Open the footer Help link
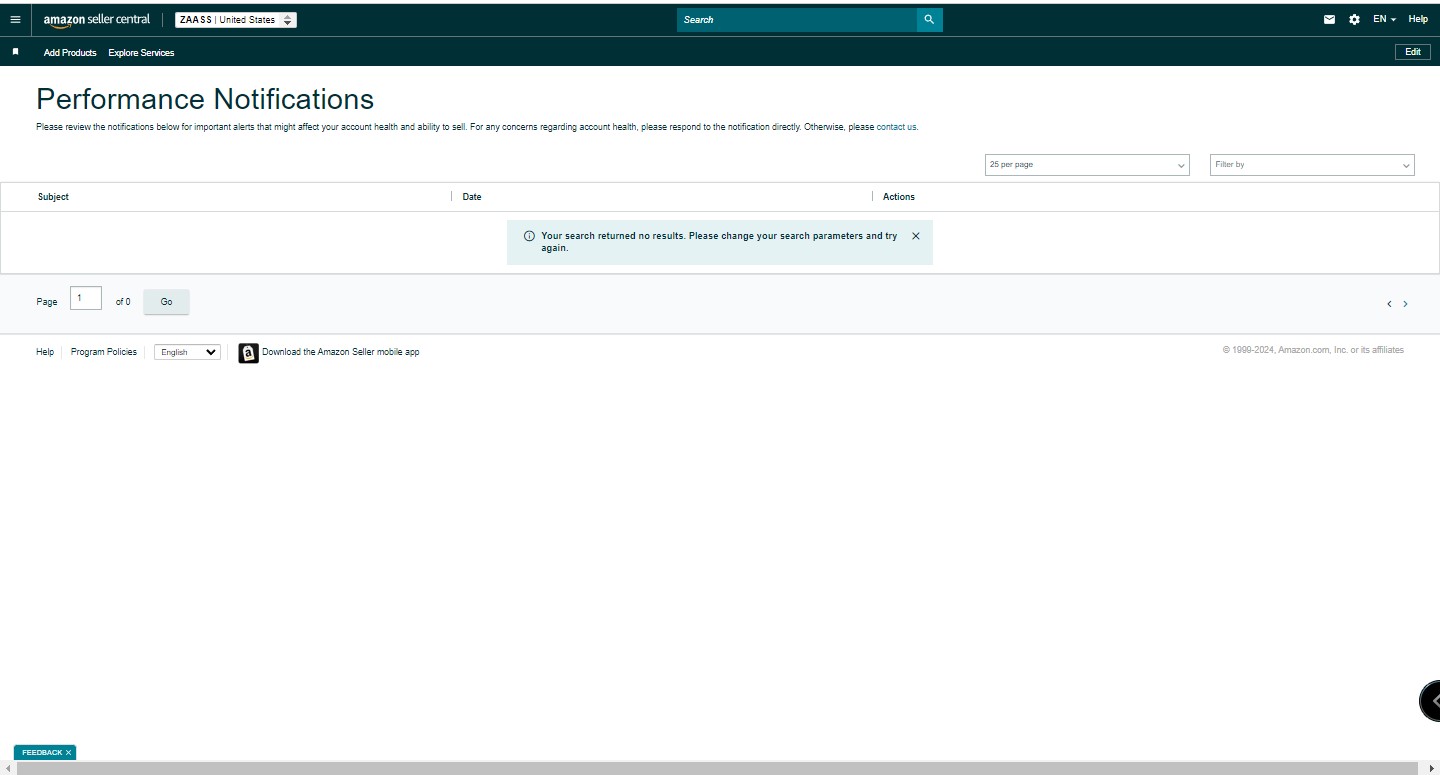 point(45,352)
